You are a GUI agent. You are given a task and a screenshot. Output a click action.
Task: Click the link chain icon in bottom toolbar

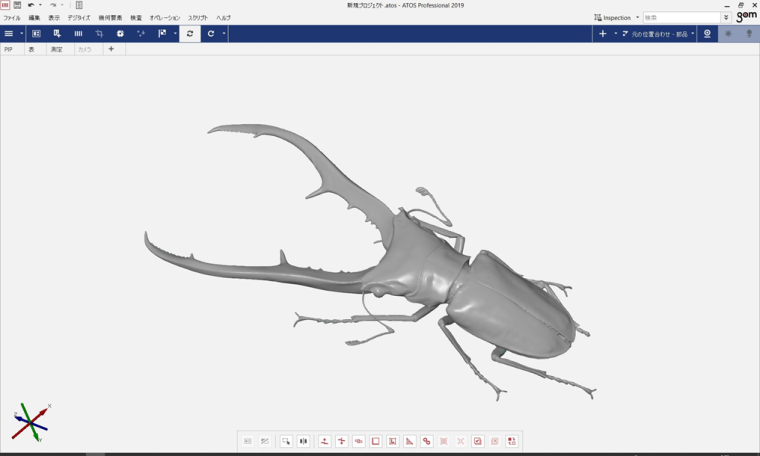pyautogui.click(x=427, y=441)
